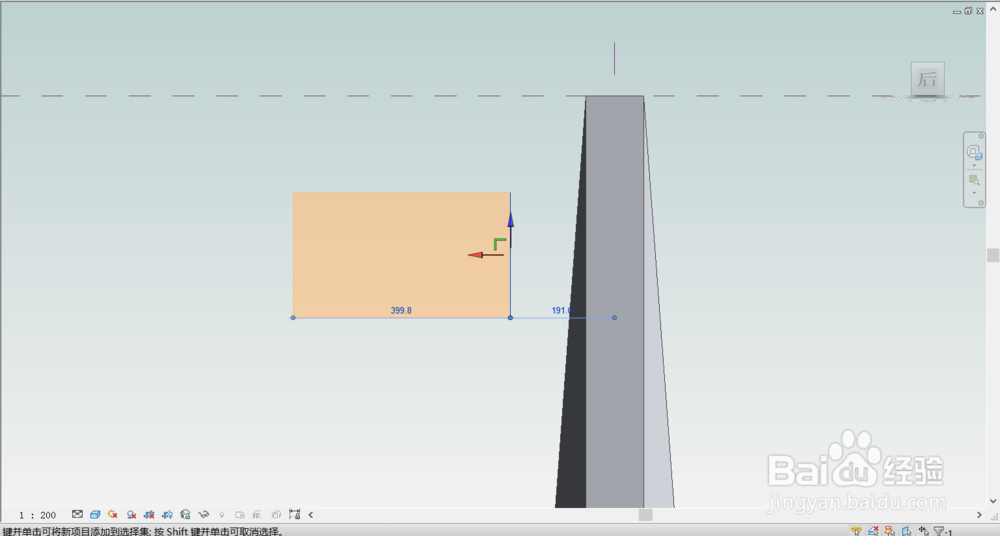Click highlight displacement sets icon
Screen dimensions: 1000x536
click(276, 514)
